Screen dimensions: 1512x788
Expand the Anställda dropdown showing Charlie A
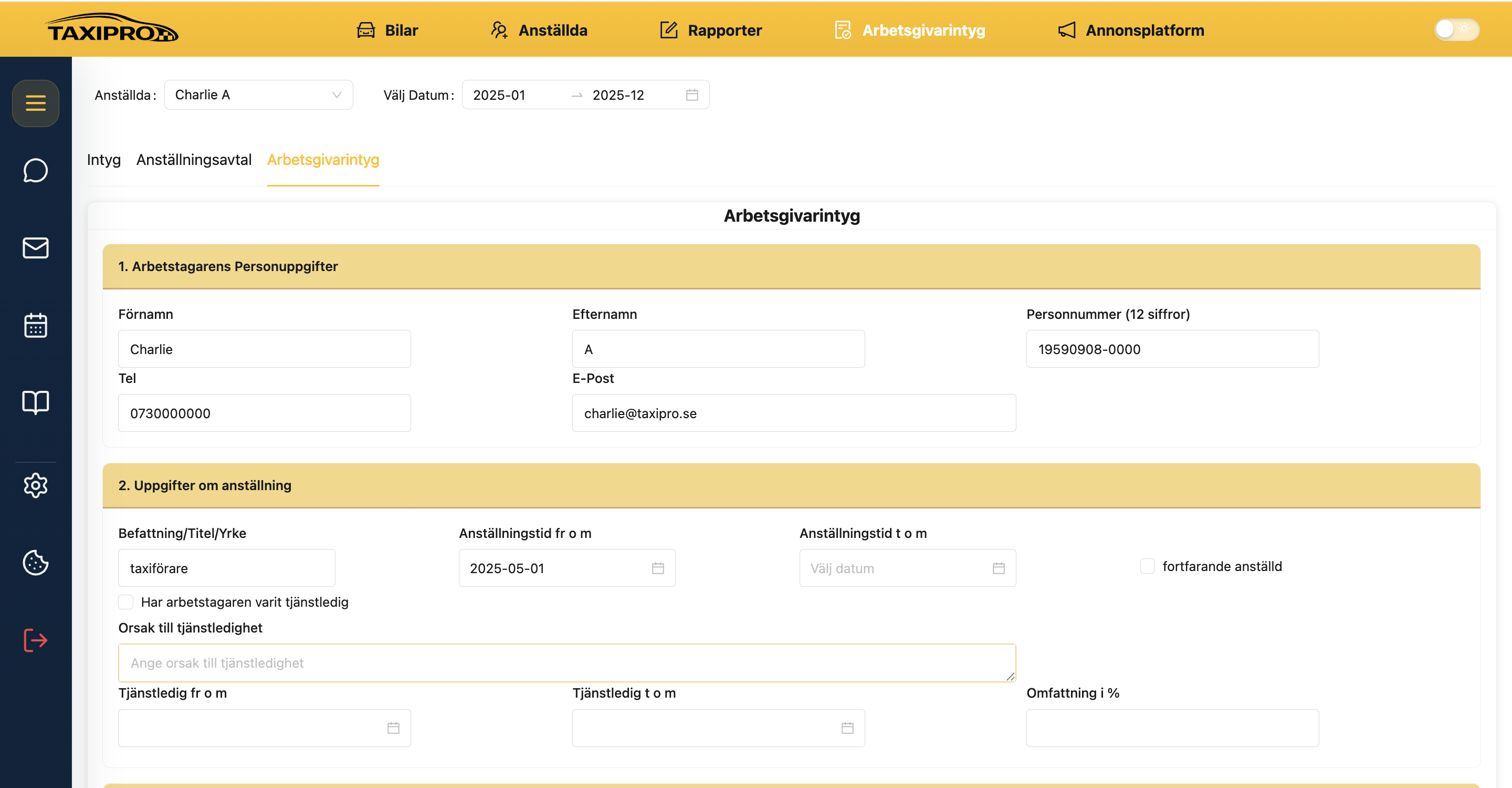[258, 95]
